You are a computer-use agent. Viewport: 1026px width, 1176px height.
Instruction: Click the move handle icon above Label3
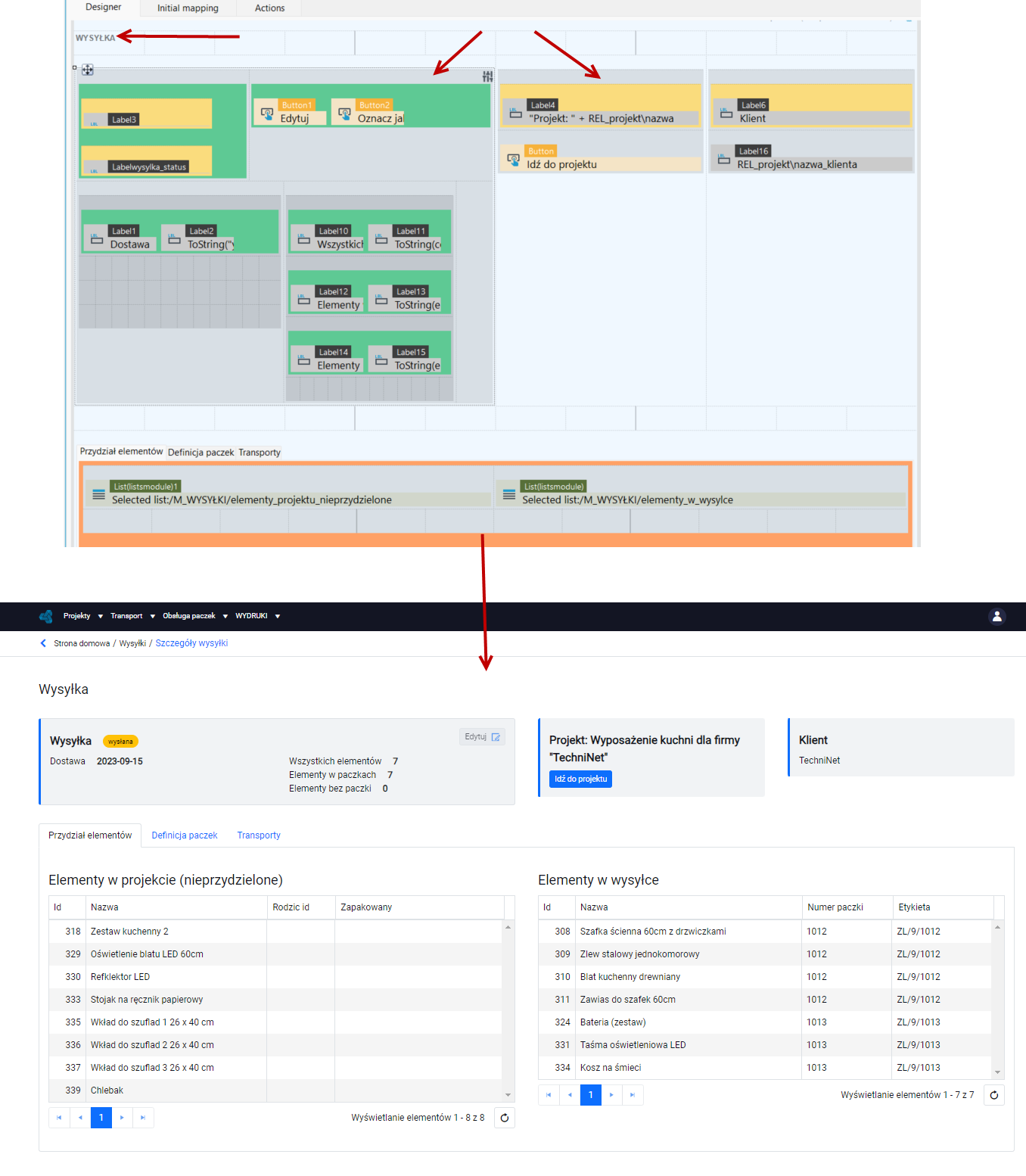coord(88,70)
